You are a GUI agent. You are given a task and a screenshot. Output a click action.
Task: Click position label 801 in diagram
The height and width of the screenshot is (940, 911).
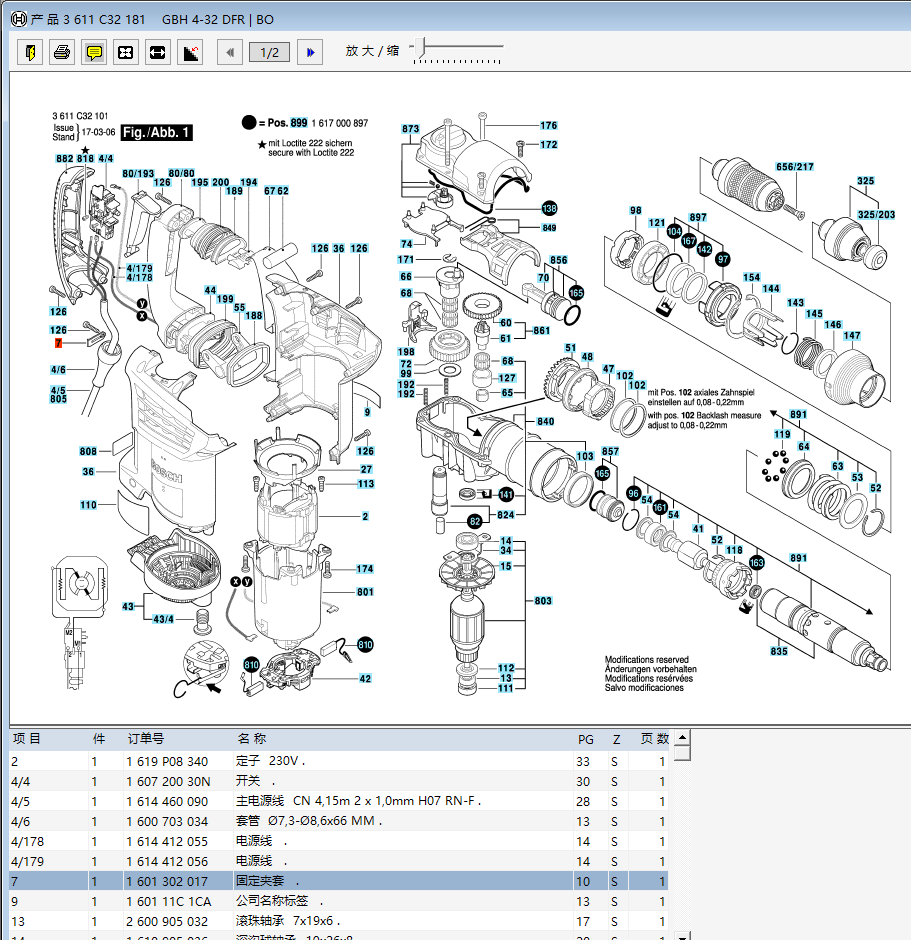pyautogui.click(x=365, y=592)
